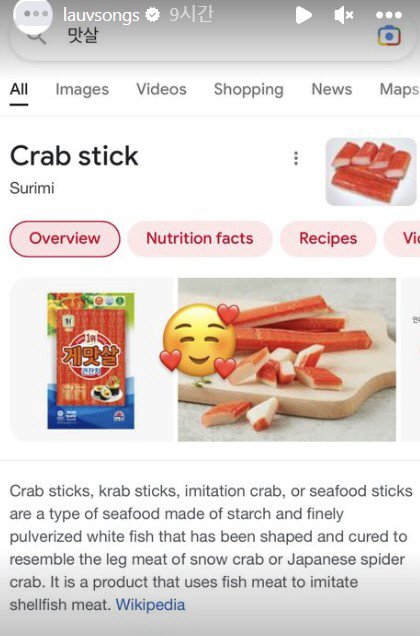Screen dimensions: 420x636
Task: Tap the verified badge next to lauvsongs
Action: tap(153, 15)
